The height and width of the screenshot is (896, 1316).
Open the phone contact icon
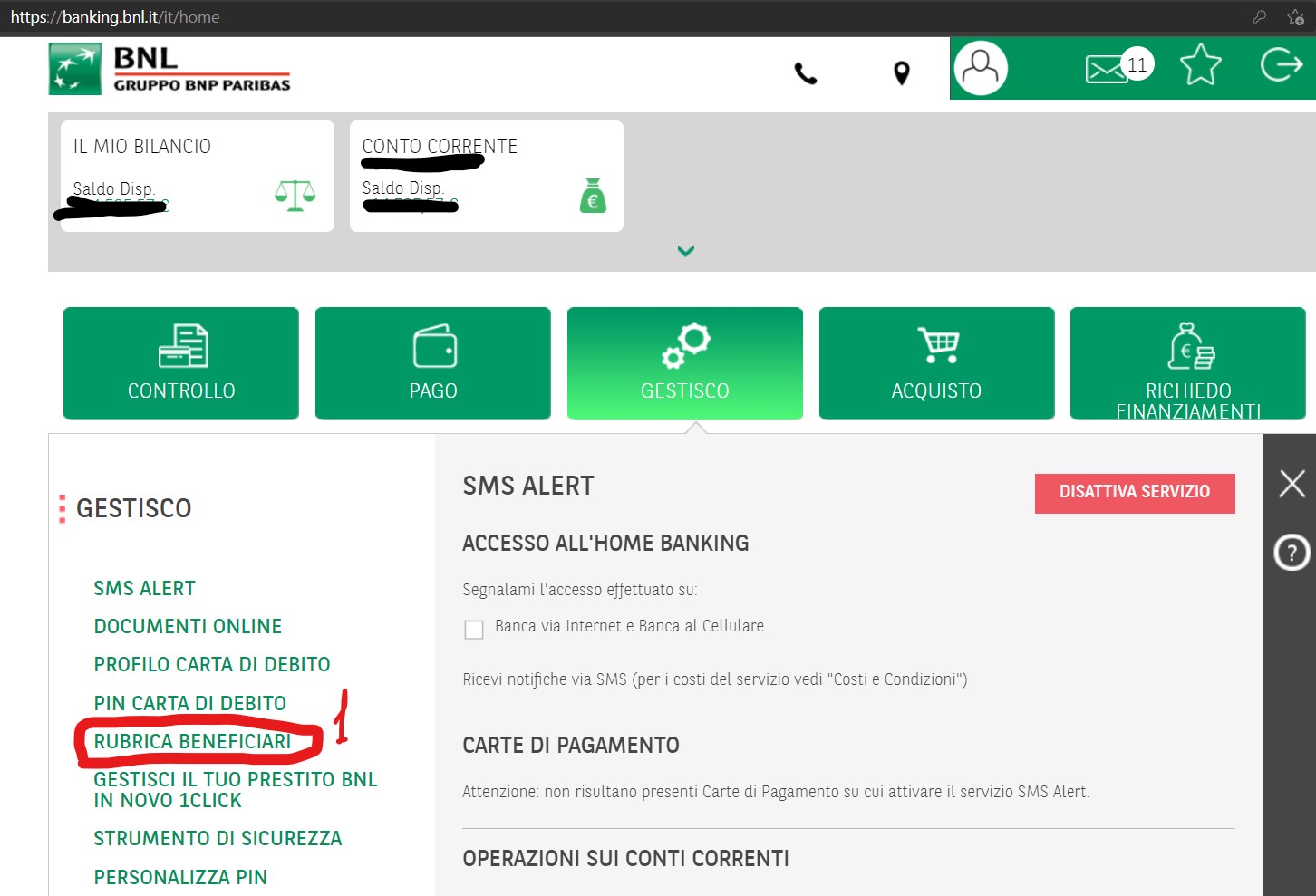pyautogui.click(x=806, y=73)
